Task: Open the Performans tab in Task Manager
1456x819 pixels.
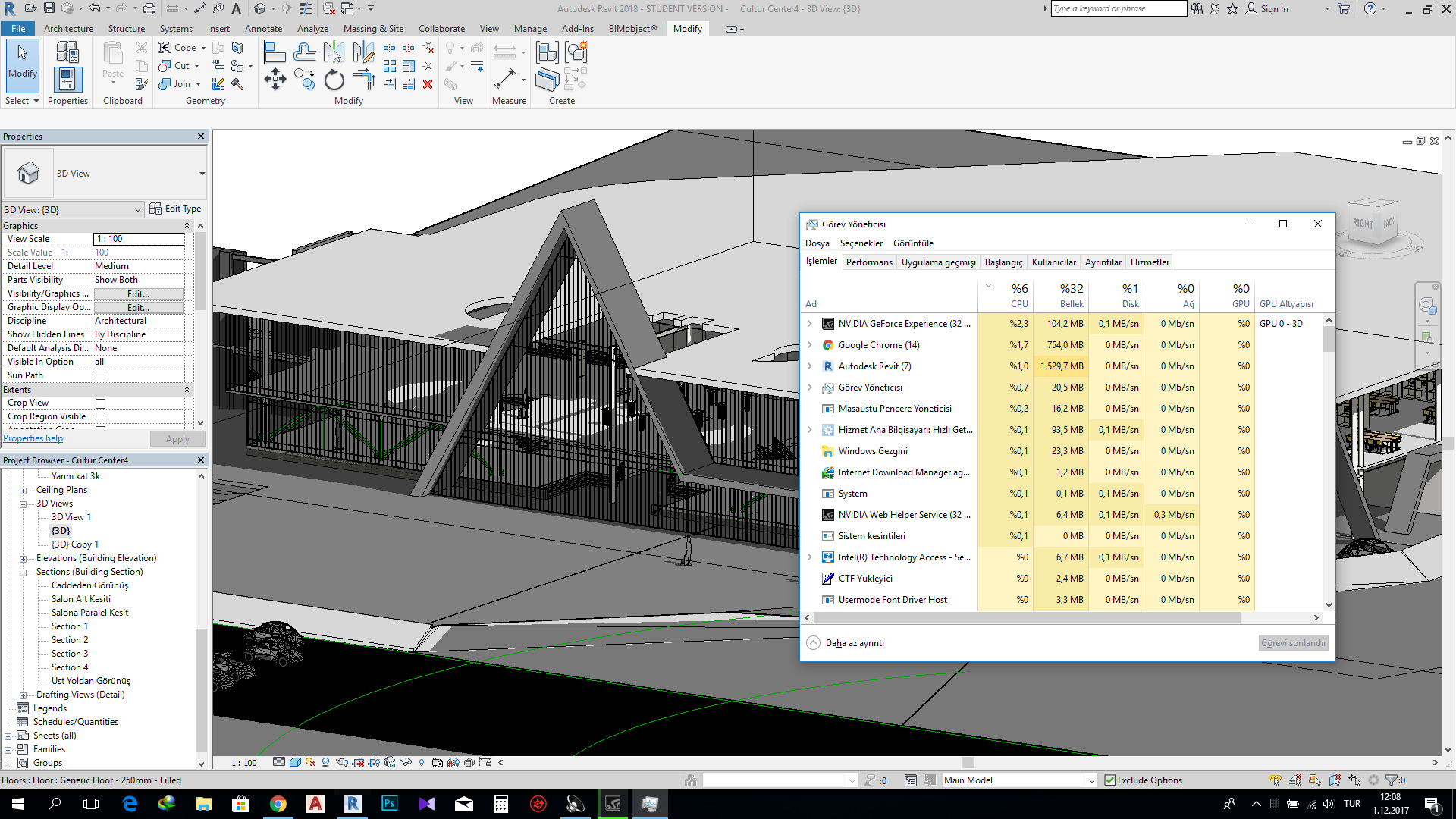Action: [x=869, y=261]
